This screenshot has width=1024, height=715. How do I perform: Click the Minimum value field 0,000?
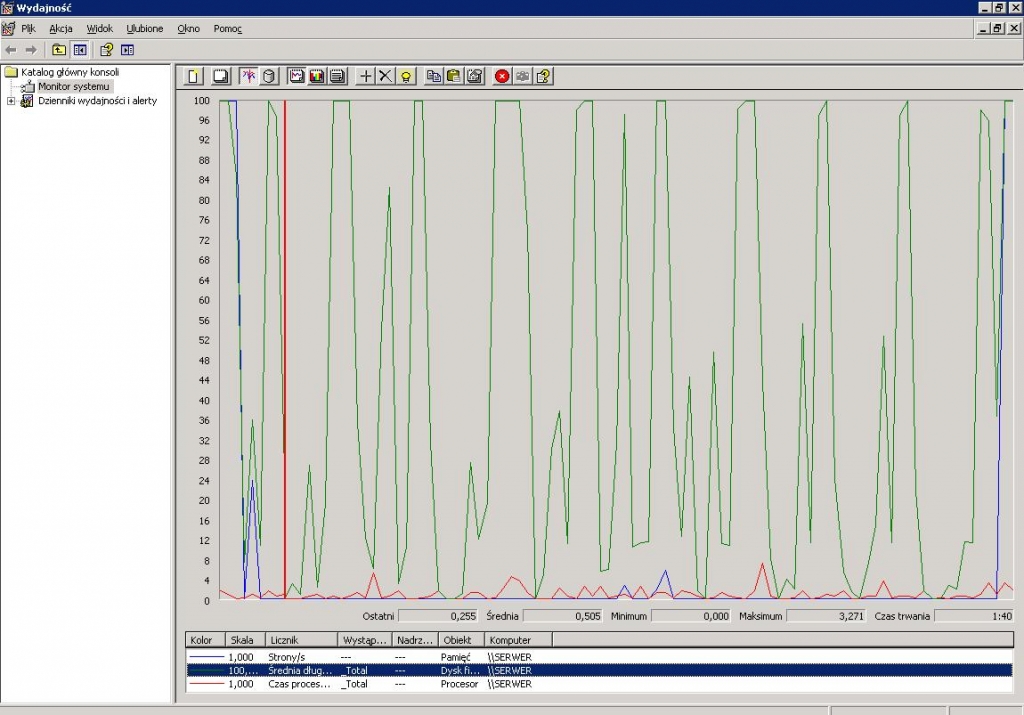[691, 616]
